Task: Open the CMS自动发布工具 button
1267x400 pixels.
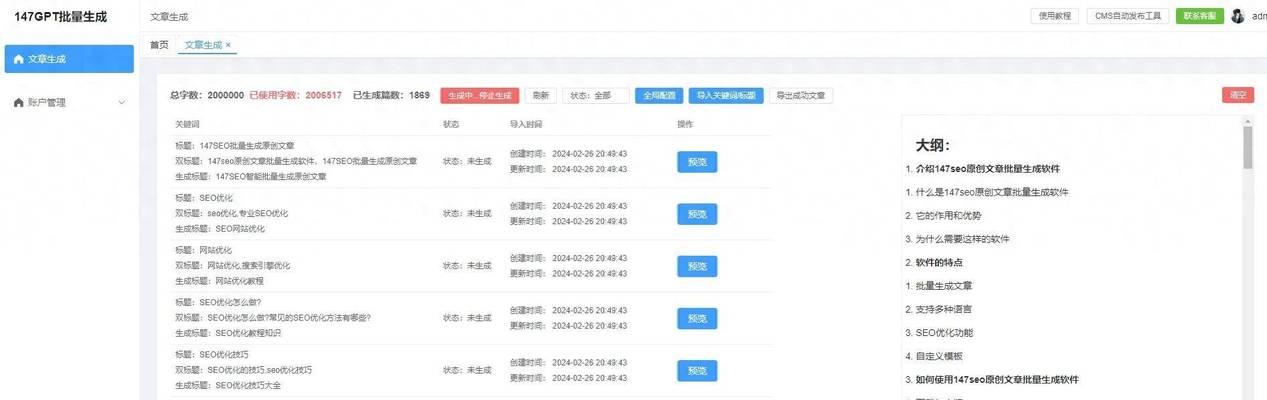Action: 1128,16
